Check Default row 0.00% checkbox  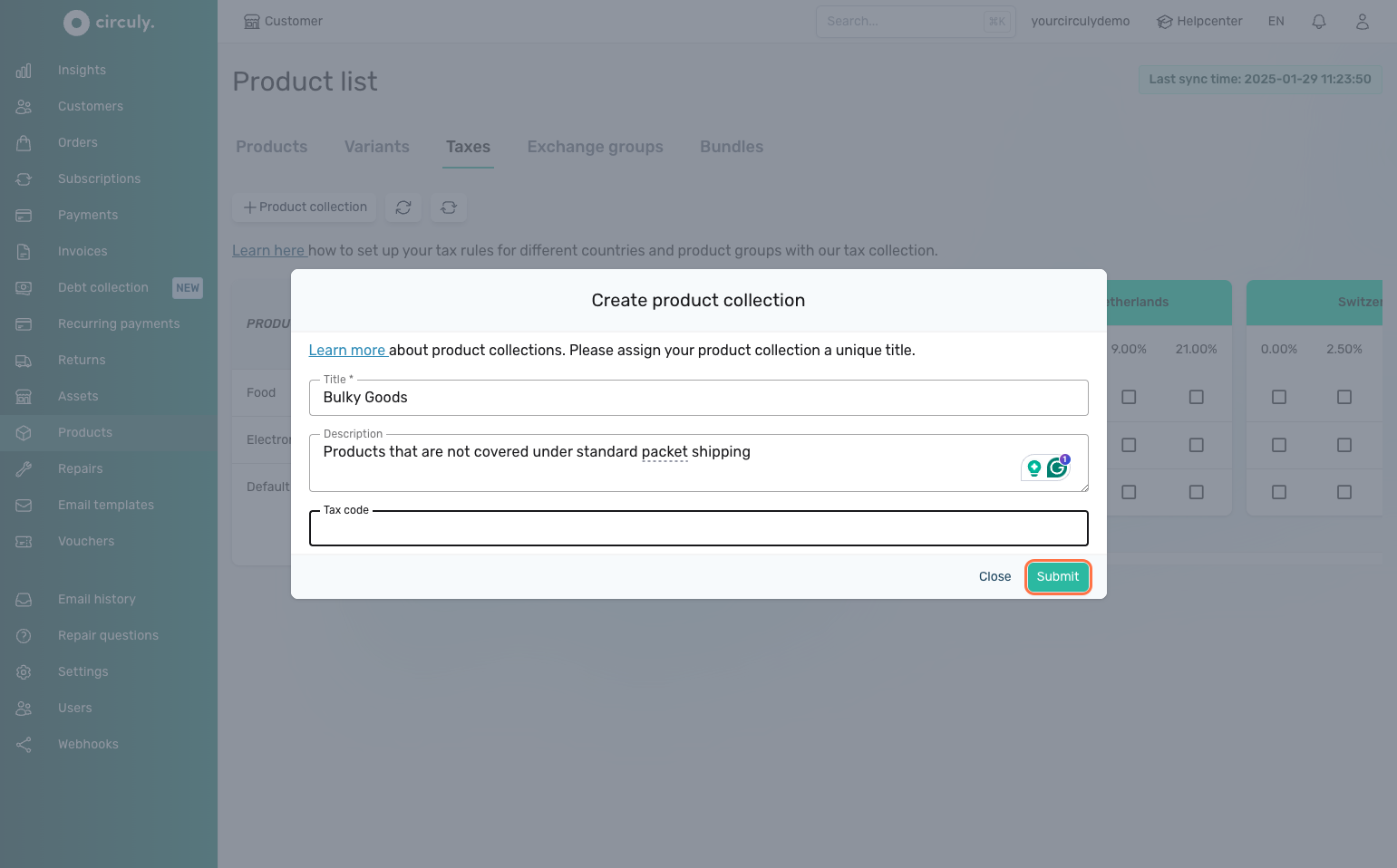(1279, 493)
